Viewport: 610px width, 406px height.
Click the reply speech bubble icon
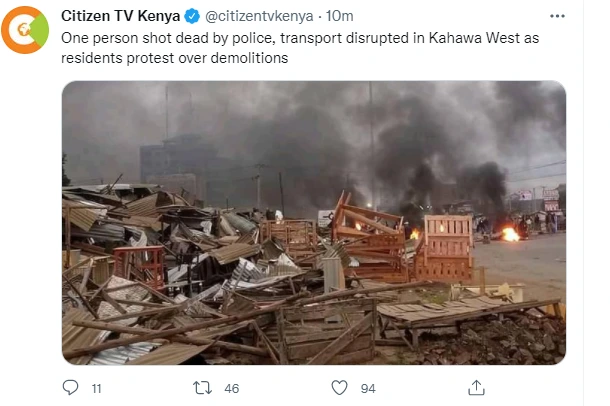click(x=70, y=387)
